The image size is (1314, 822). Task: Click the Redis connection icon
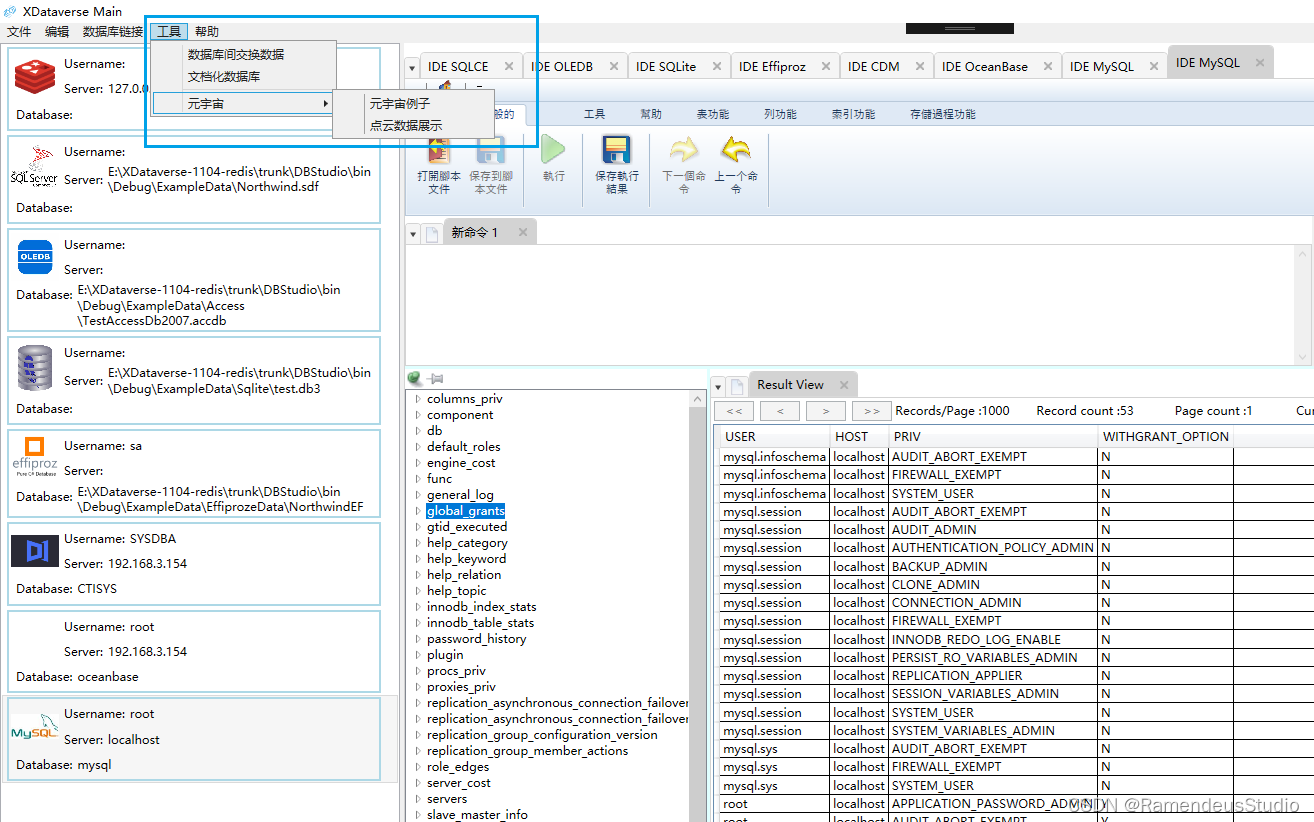pyautogui.click(x=35, y=76)
